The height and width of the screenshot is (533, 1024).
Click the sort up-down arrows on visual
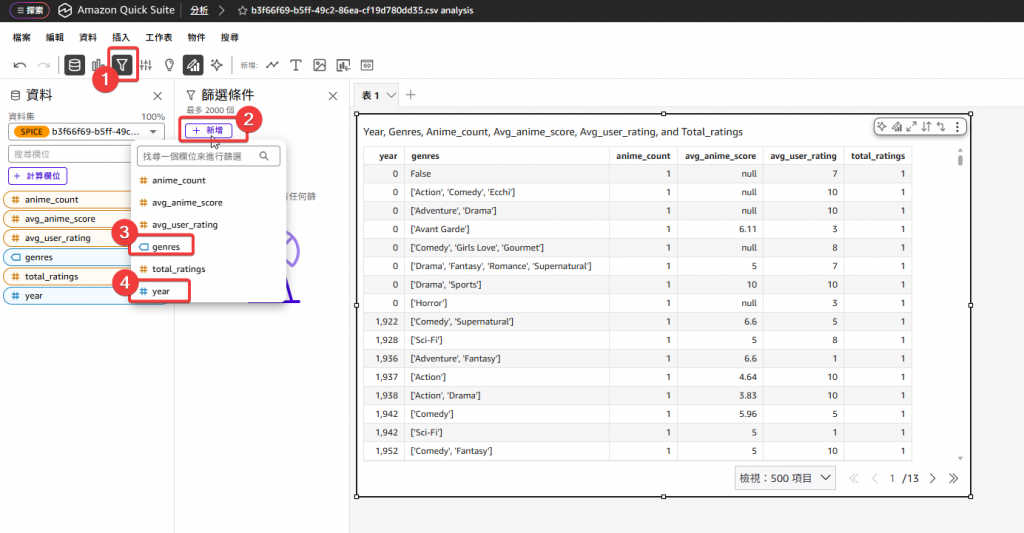point(926,127)
